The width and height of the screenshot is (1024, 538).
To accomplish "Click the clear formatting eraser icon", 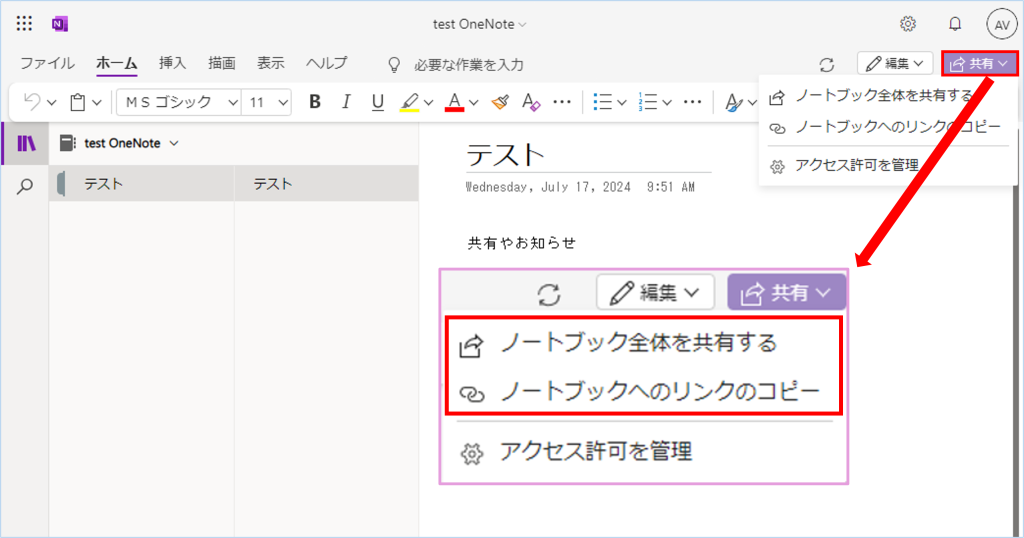I will click(531, 102).
